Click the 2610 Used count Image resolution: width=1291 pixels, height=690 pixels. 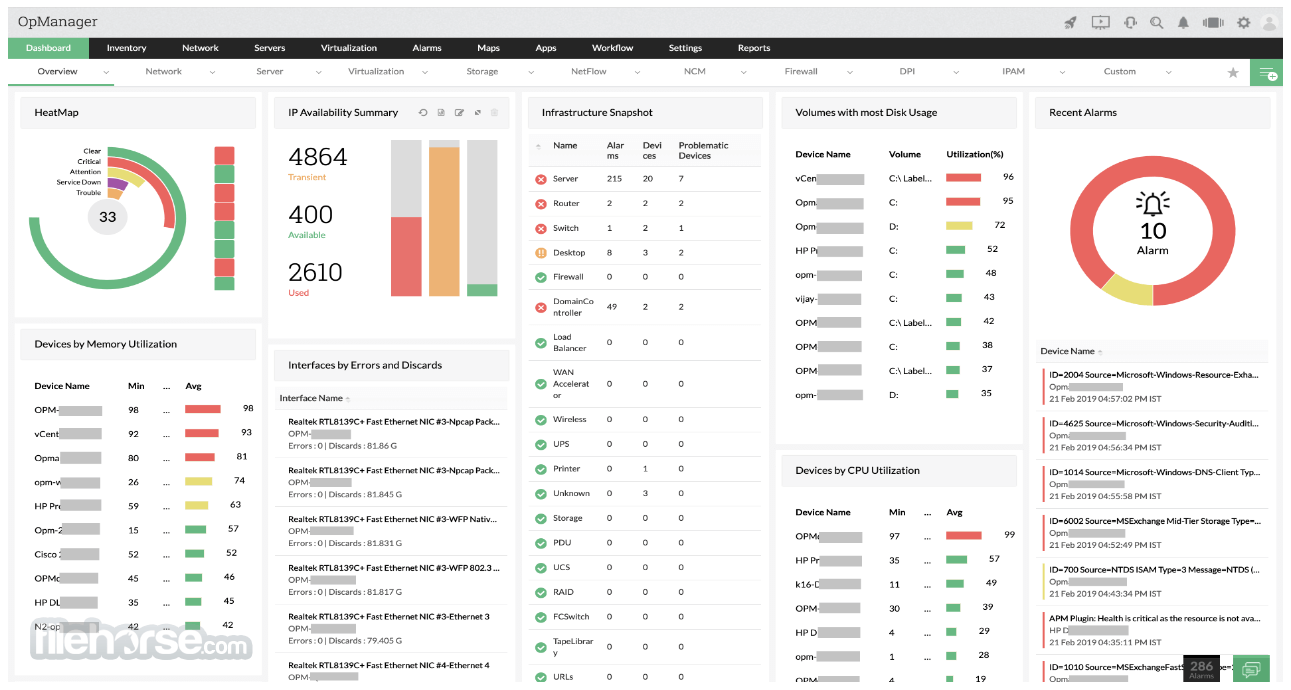tap(315, 272)
